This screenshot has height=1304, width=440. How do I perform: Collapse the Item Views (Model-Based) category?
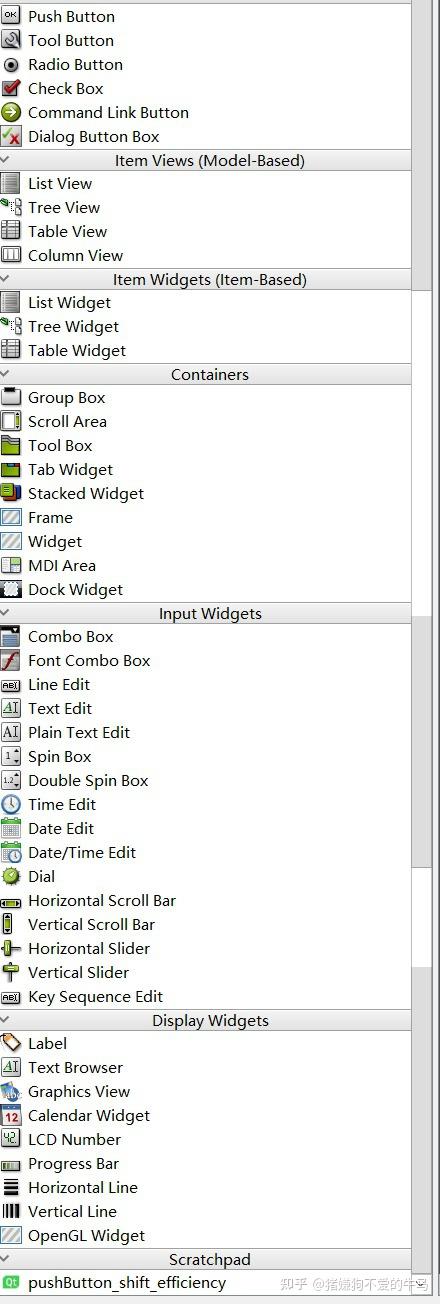point(205,160)
